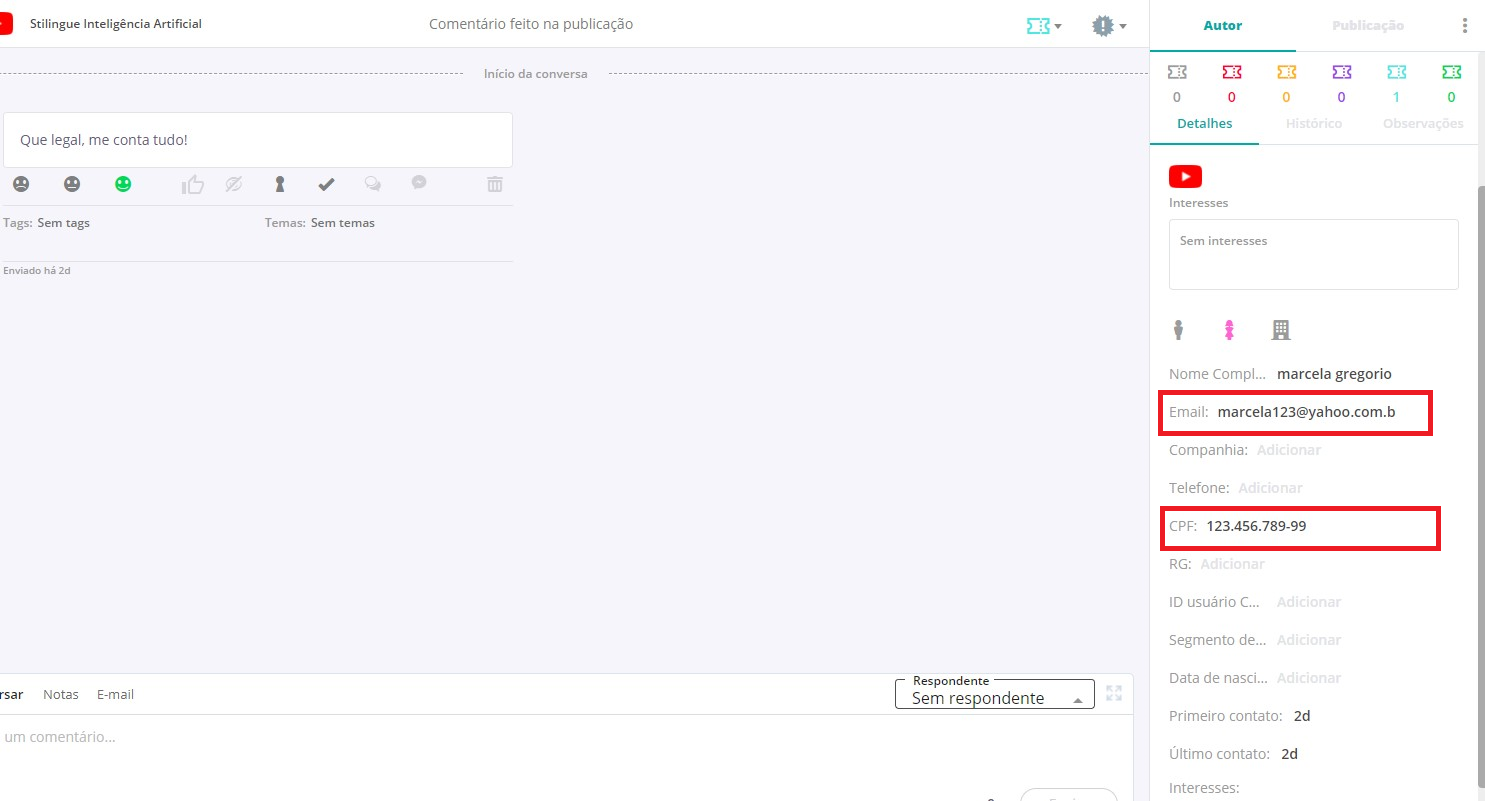1485x801 pixels.
Task: Click Adicionar next to Telefone
Action: click(x=1270, y=488)
